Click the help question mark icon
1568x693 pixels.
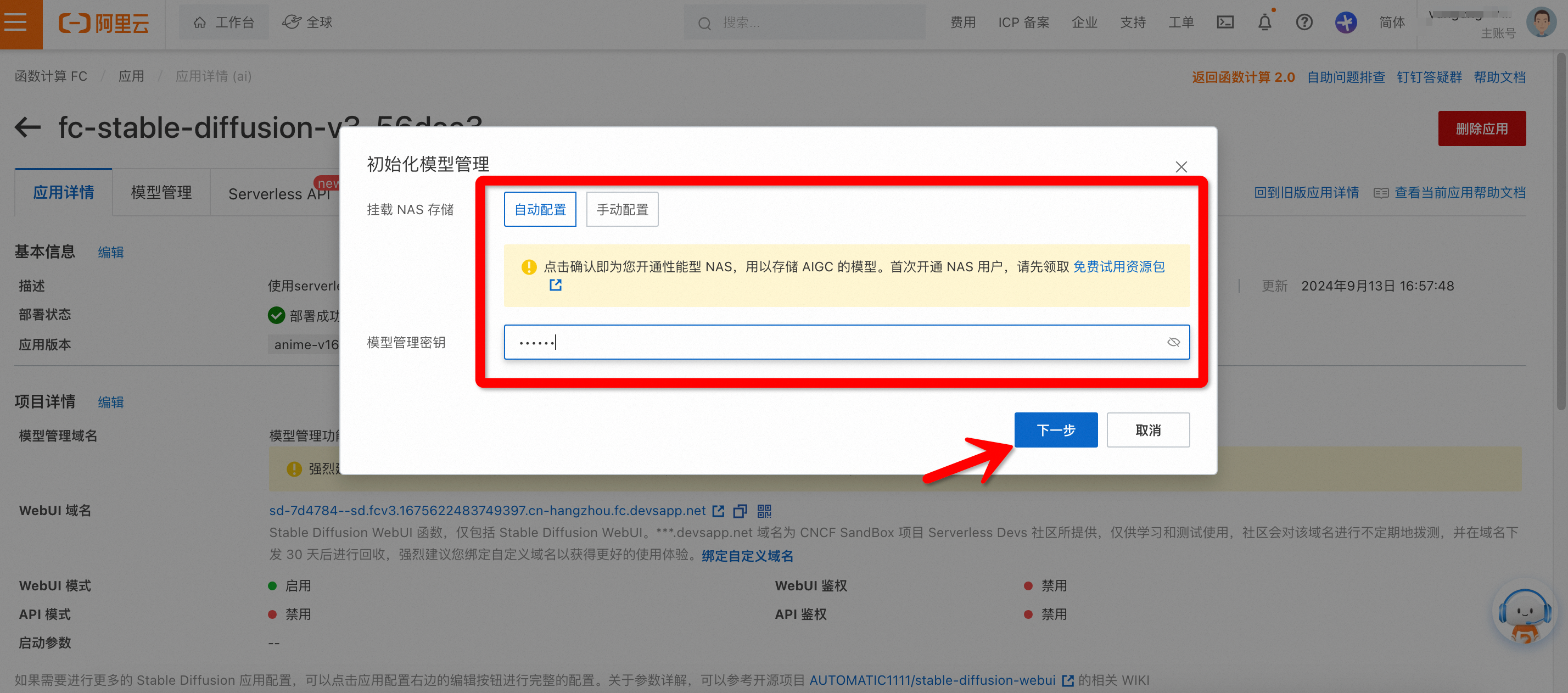(1304, 23)
